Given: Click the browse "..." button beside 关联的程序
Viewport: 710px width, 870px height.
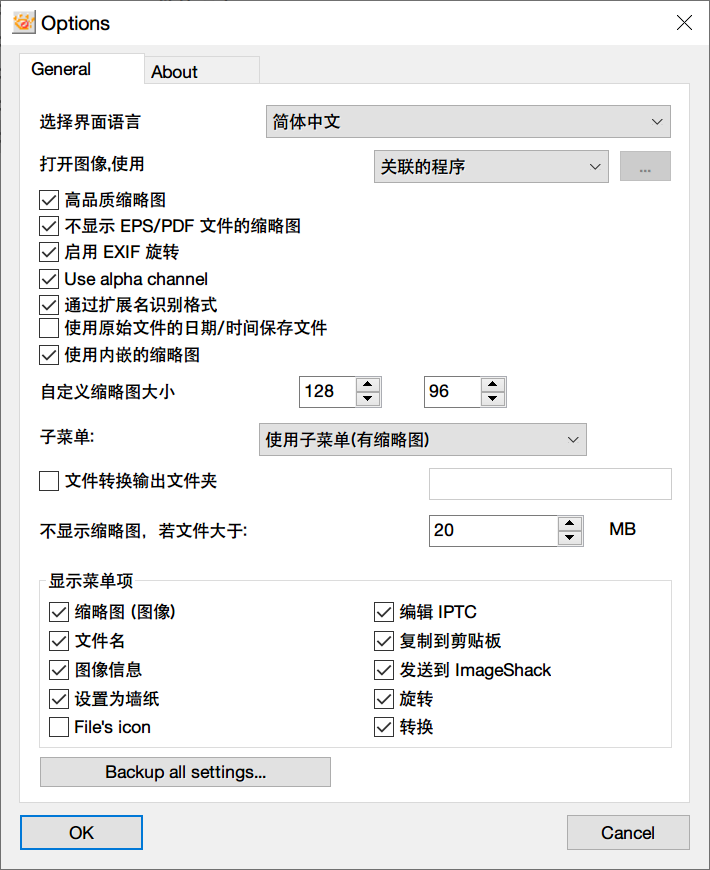Looking at the screenshot, I should [645, 166].
